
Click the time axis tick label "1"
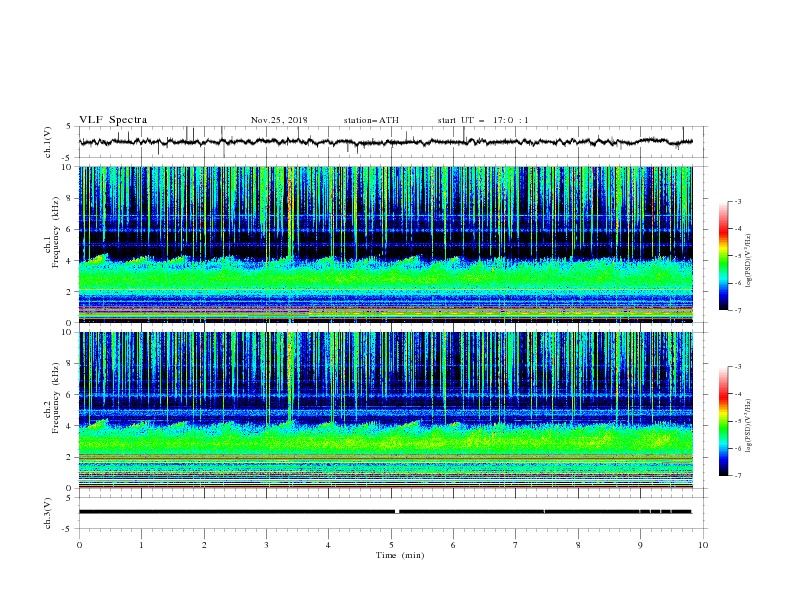tap(141, 545)
